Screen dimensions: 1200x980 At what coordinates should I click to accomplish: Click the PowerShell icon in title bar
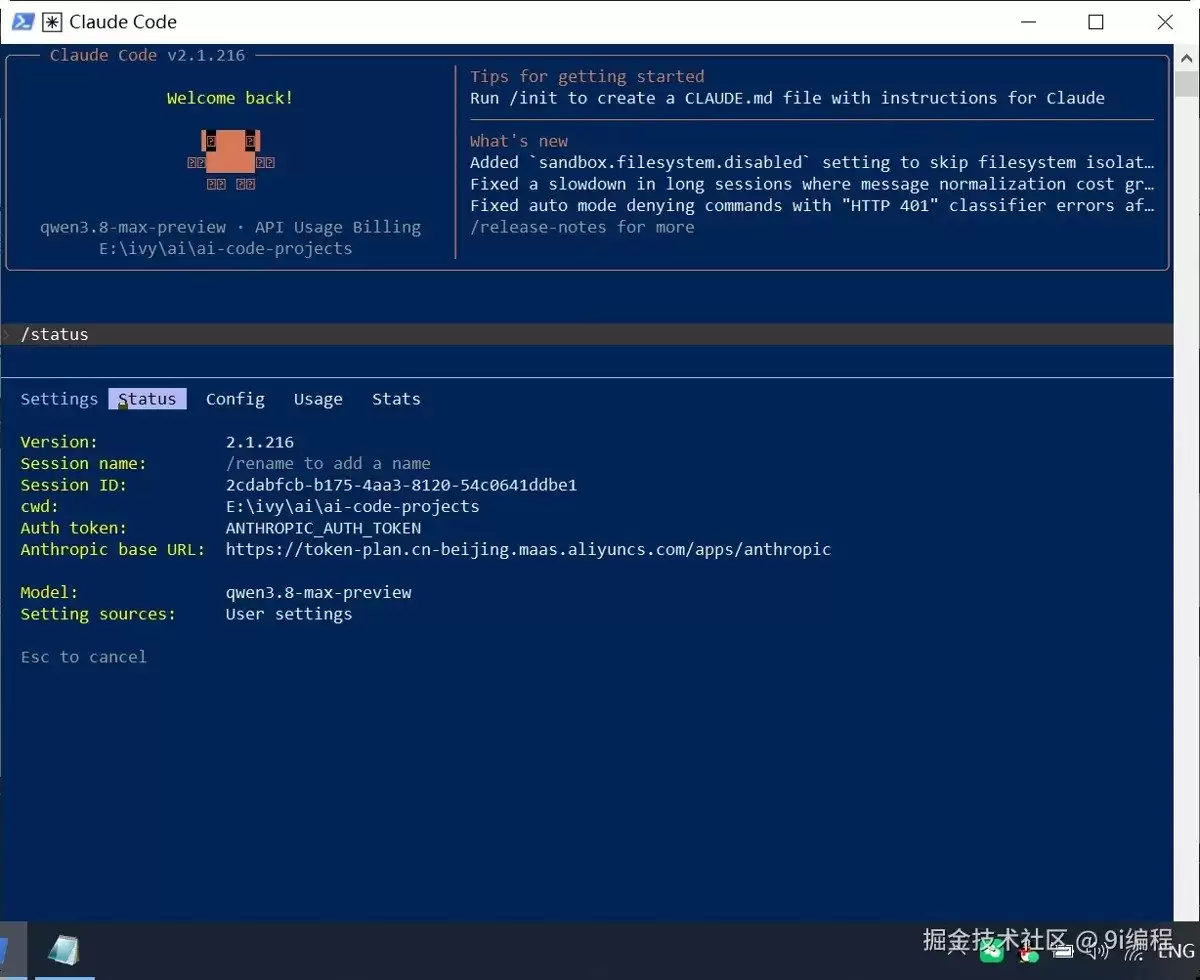[23, 21]
